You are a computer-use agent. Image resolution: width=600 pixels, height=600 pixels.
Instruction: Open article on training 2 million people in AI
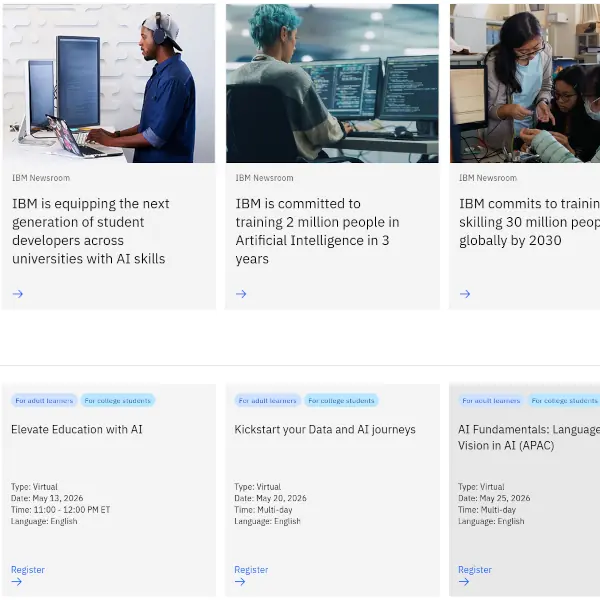(317, 231)
